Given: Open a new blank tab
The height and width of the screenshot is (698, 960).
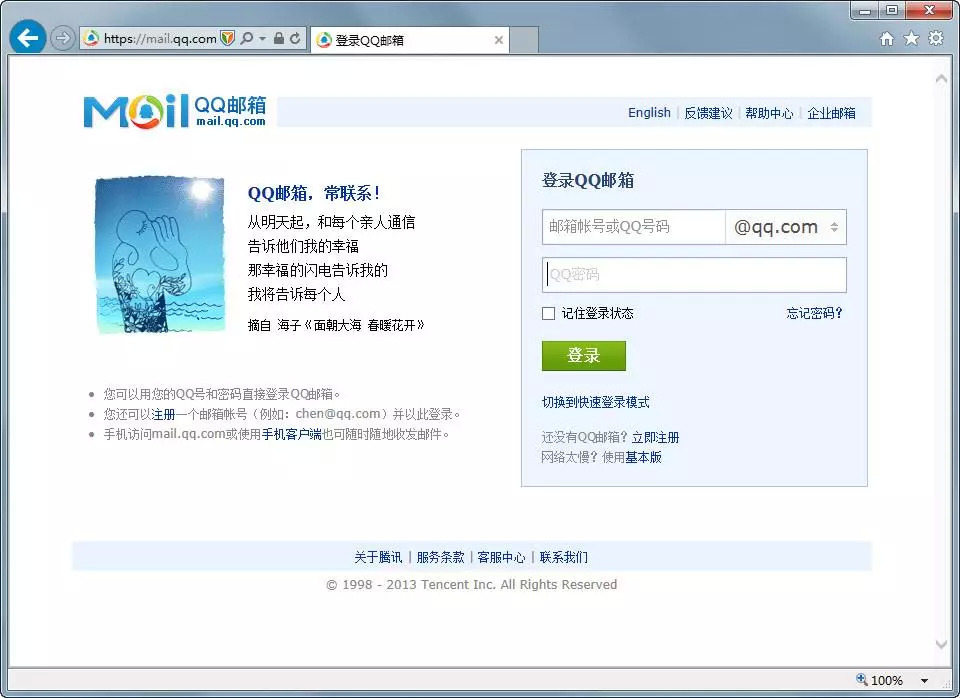Looking at the screenshot, I should click(x=524, y=40).
